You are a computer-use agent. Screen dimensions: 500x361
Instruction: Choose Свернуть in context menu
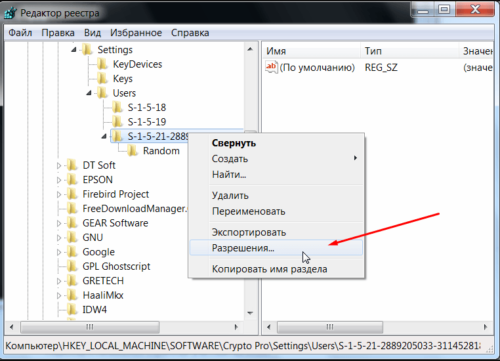276,143
